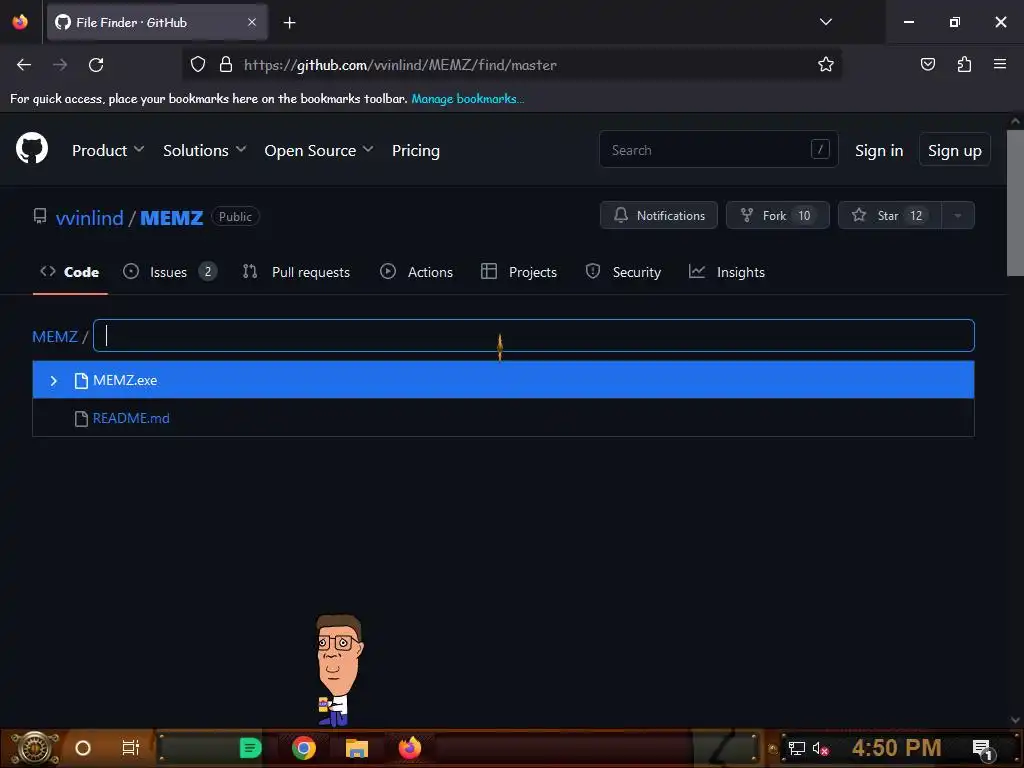Click the GitHub Search box
Screen dimensions: 1024x768
click(x=718, y=149)
